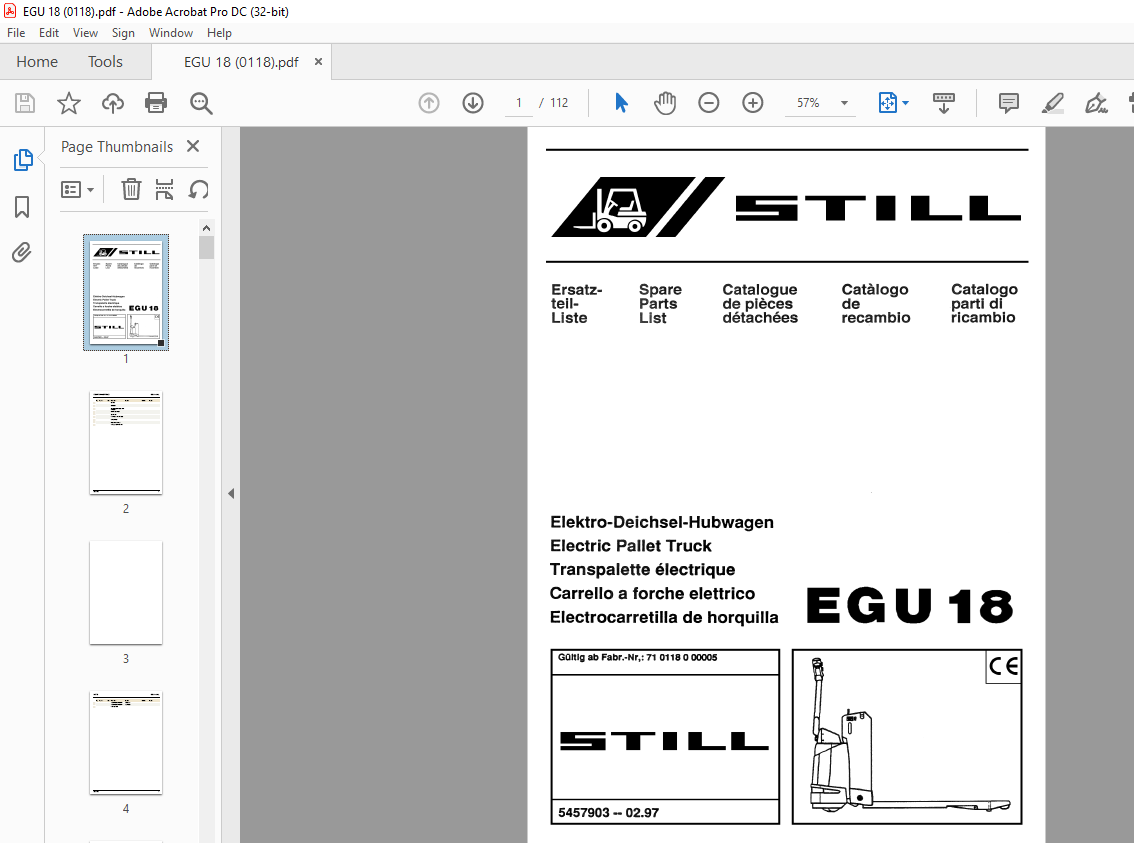
Task: Switch to the Home tab
Action: click(x=37, y=62)
